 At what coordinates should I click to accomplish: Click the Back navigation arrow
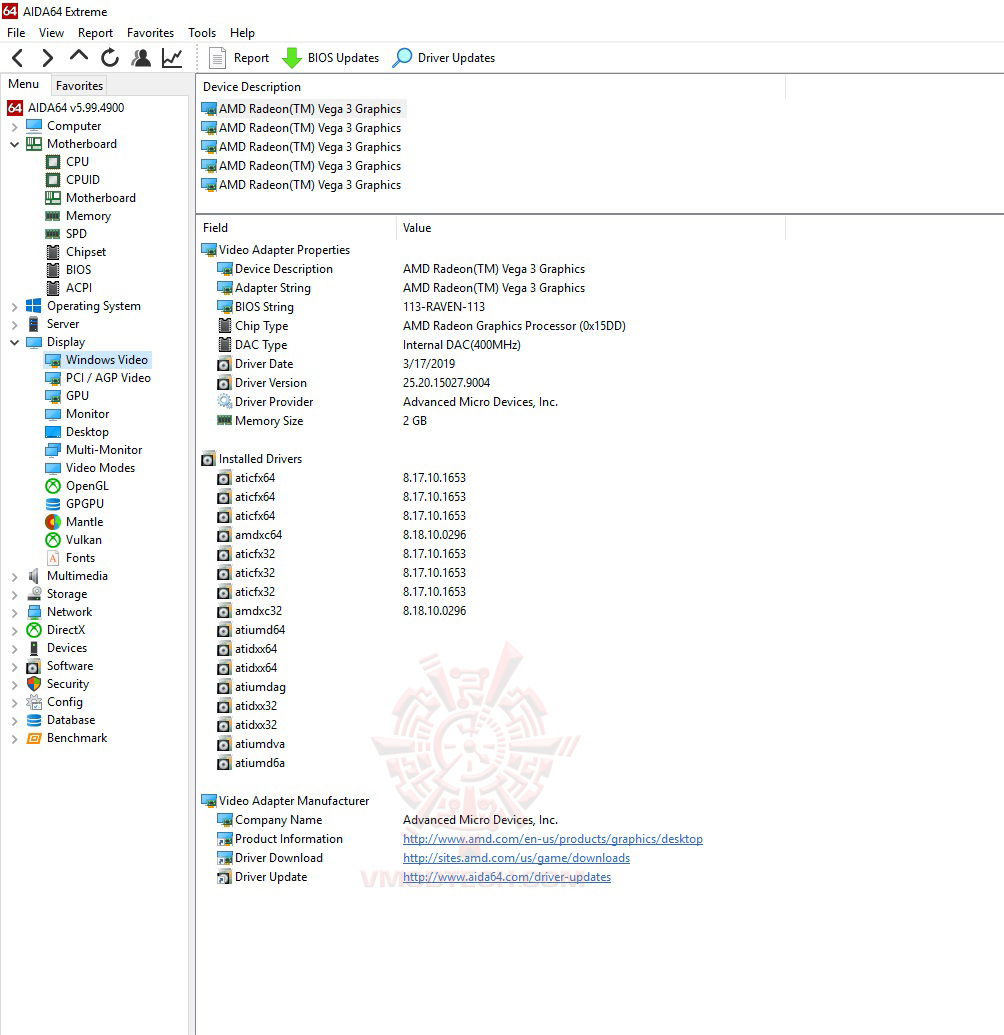[18, 58]
